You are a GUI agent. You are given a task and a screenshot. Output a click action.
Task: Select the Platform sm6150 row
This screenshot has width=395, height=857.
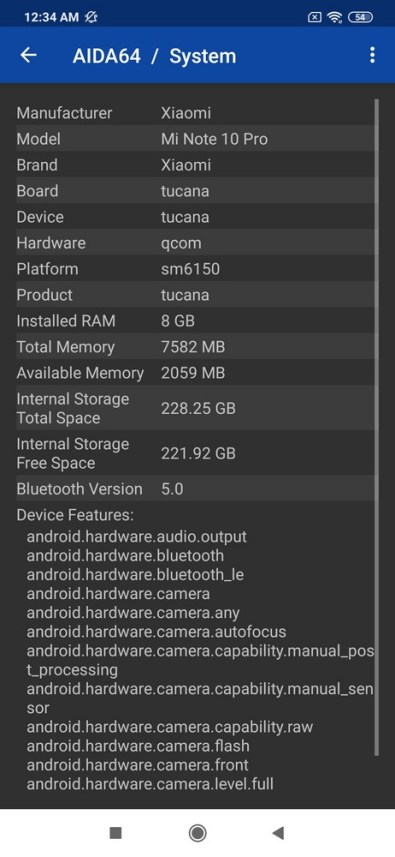pyautogui.click(x=195, y=269)
